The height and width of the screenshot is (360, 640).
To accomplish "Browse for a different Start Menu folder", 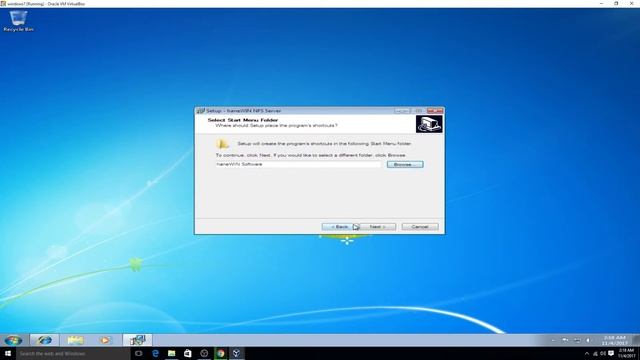I will pos(405,164).
